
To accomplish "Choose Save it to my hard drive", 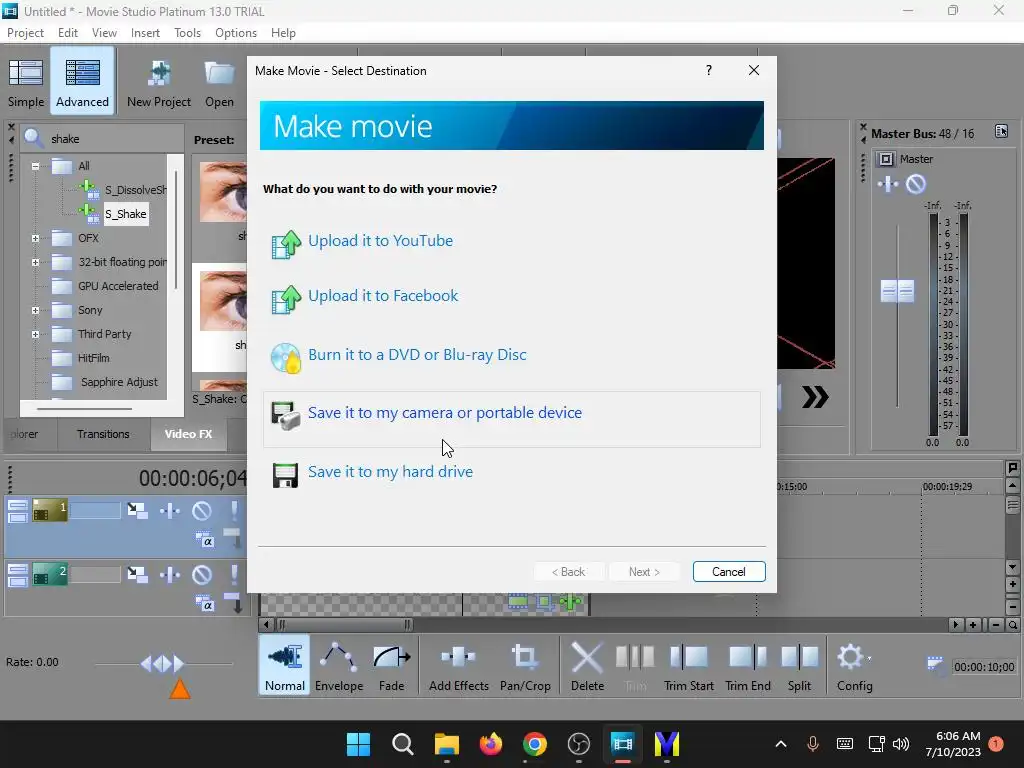I will click(390, 472).
